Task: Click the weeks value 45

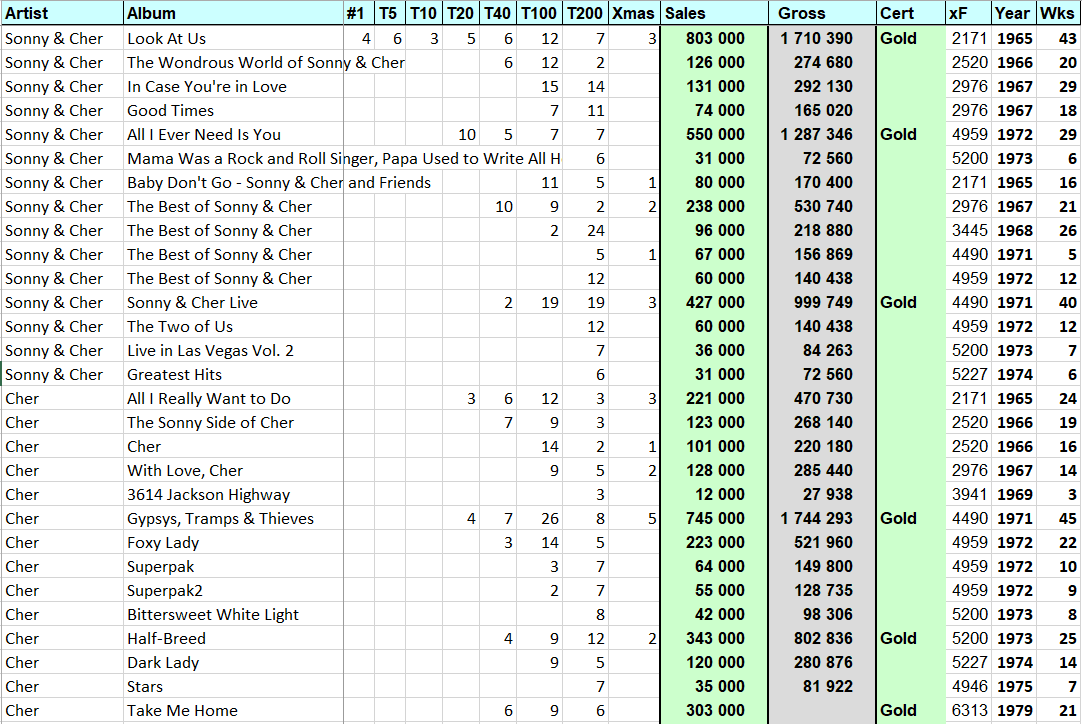Action: pos(1057,518)
